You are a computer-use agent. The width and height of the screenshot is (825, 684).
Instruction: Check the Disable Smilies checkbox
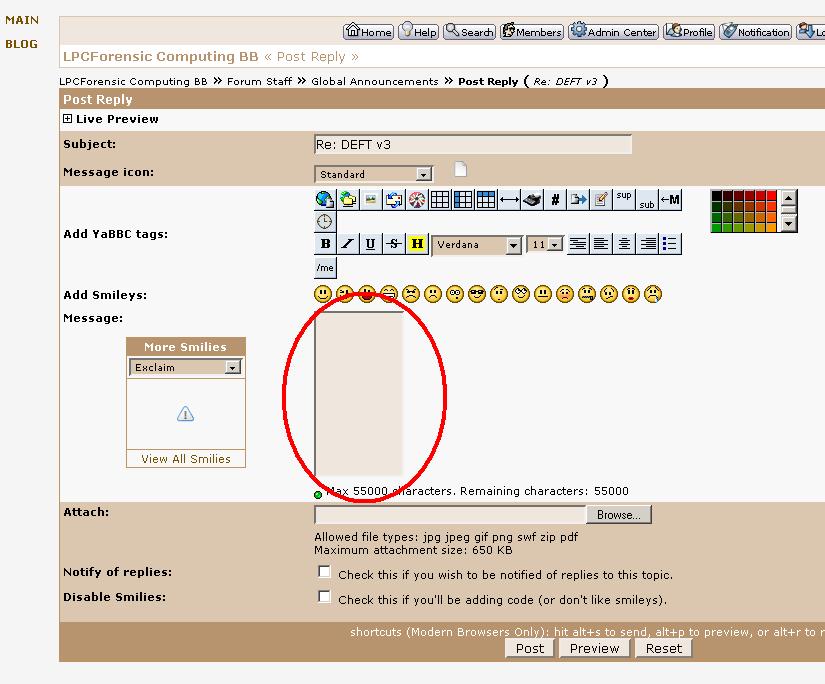point(324,597)
